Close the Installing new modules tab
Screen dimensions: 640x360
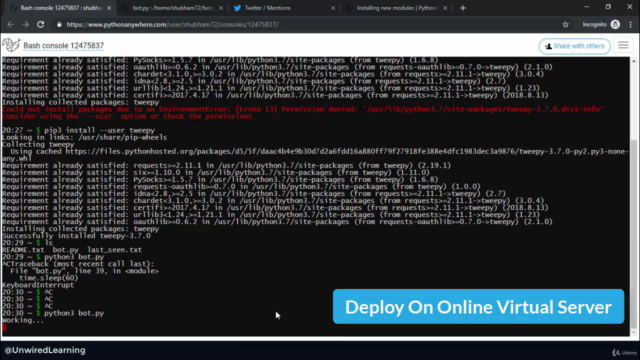(x=445, y=8)
